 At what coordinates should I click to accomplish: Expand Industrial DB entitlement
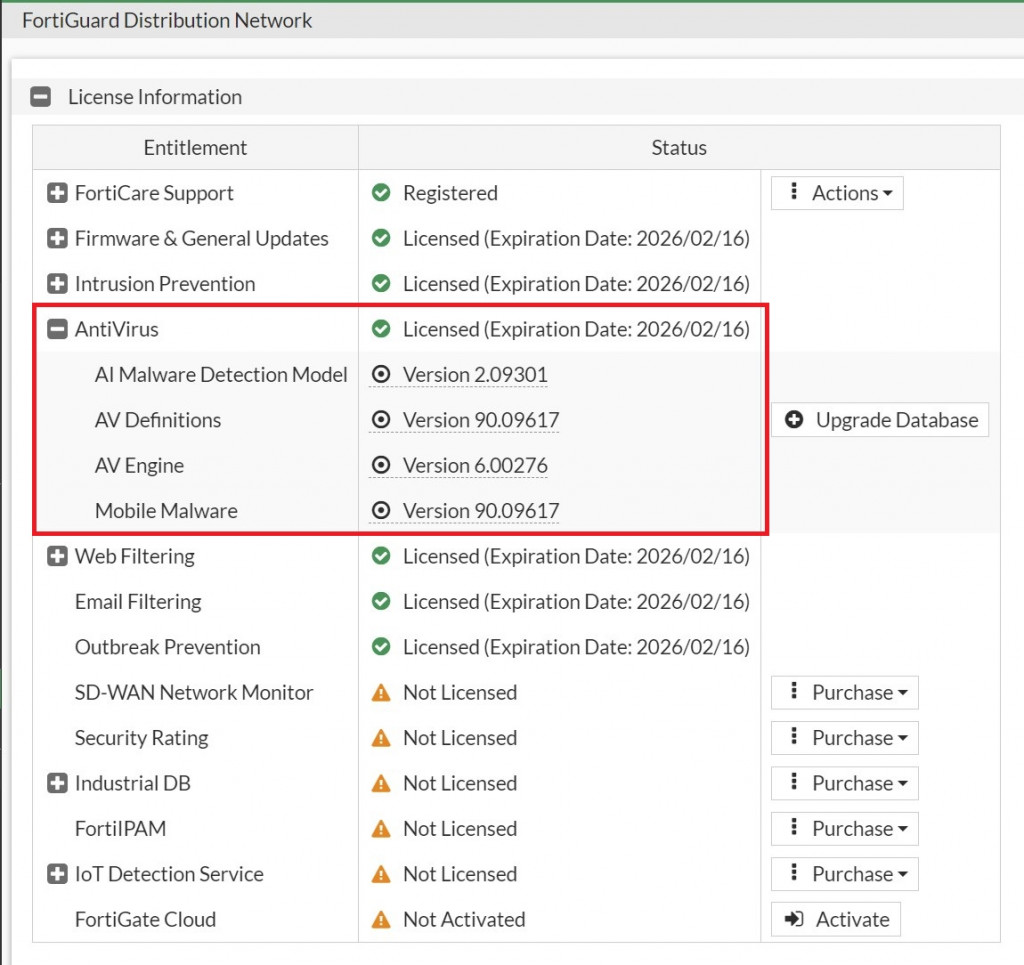57,783
